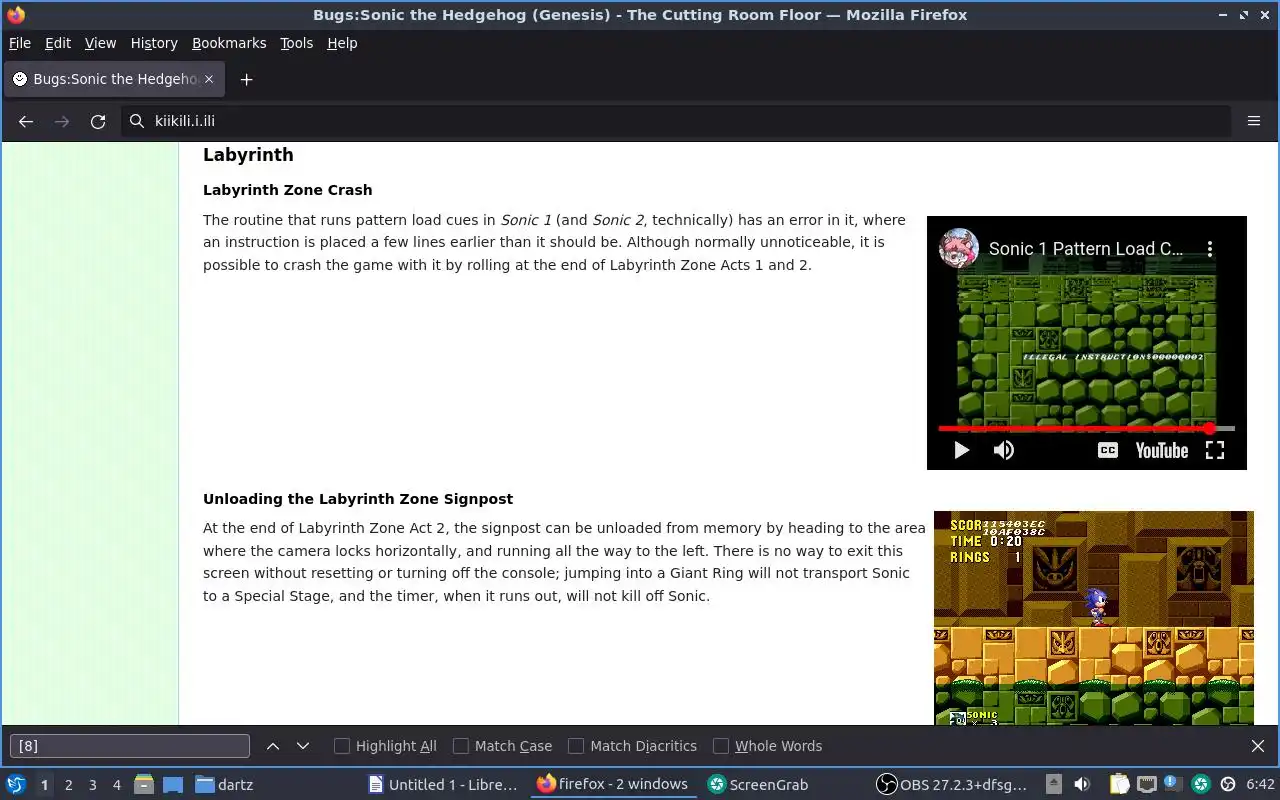This screenshot has width=1280, height=800.
Task: Open the Bookmarks menu
Action: tap(229, 43)
